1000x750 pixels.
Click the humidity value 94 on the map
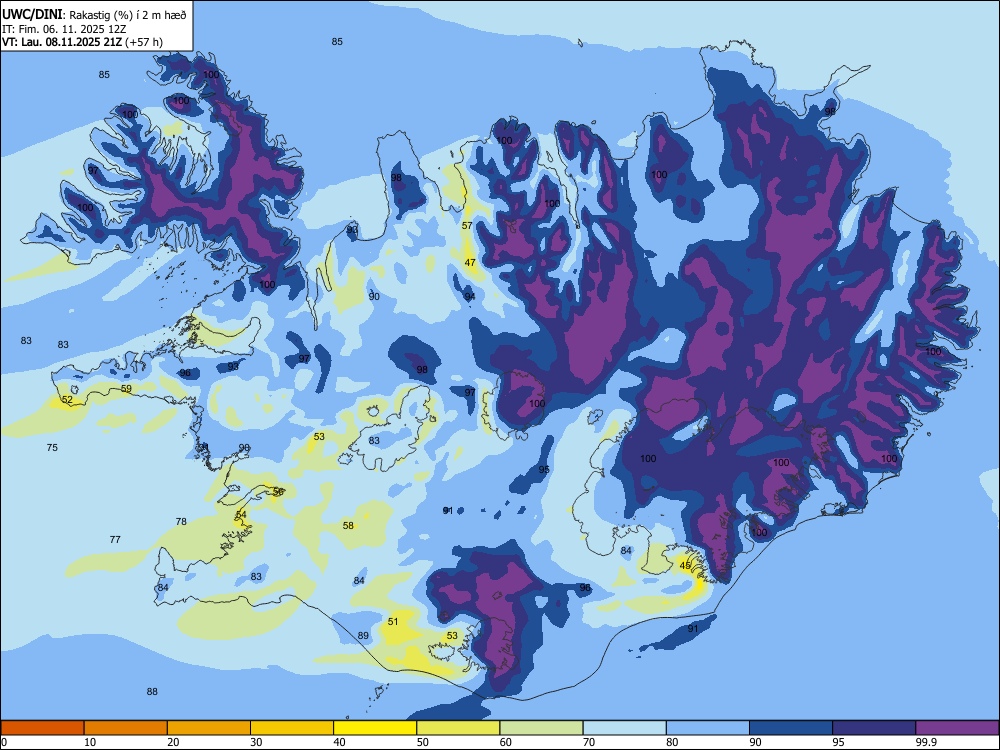pyautogui.click(x=470, y=297)
